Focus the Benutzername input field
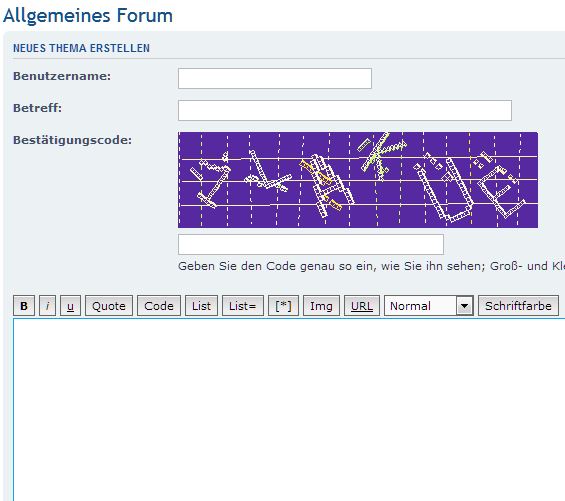565x501 pixels. point(275,78)
